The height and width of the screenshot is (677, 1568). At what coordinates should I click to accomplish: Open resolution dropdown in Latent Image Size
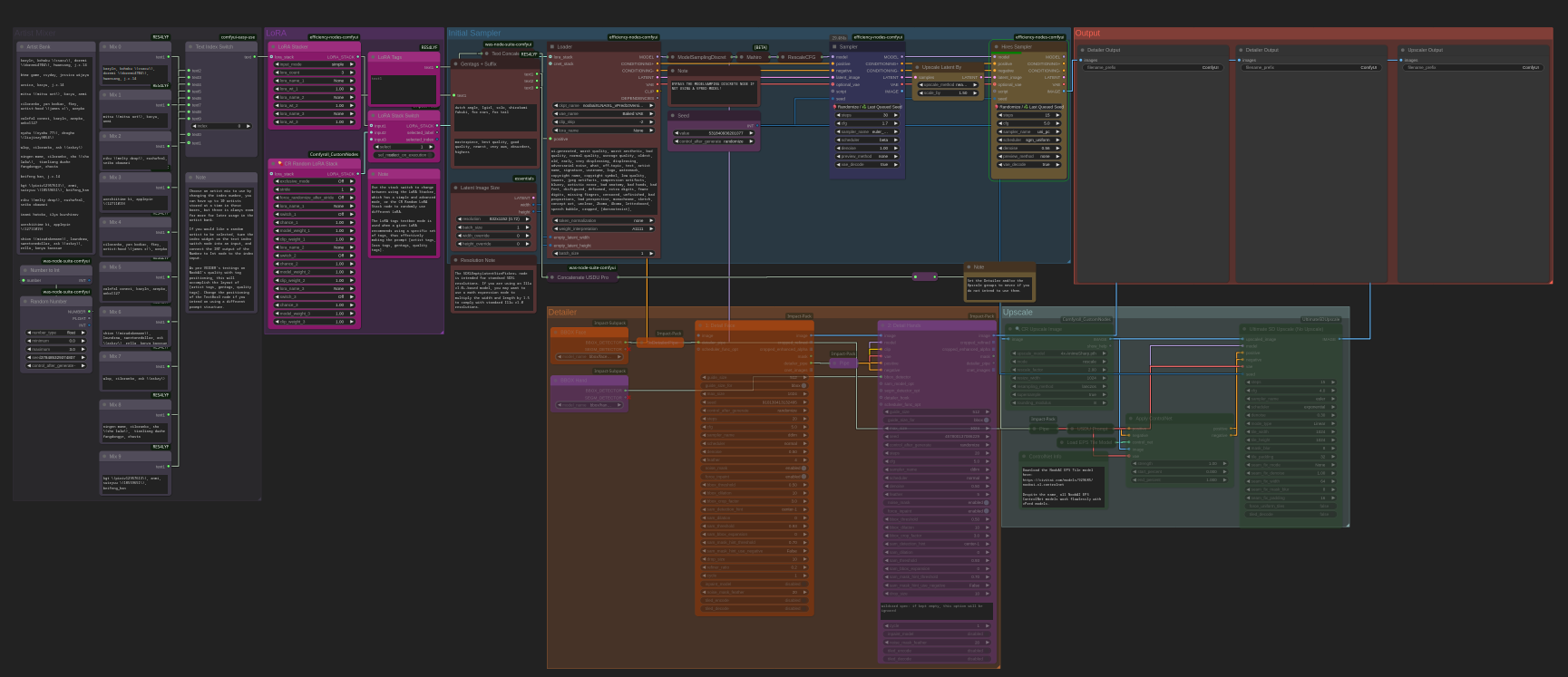pos(493,219)
